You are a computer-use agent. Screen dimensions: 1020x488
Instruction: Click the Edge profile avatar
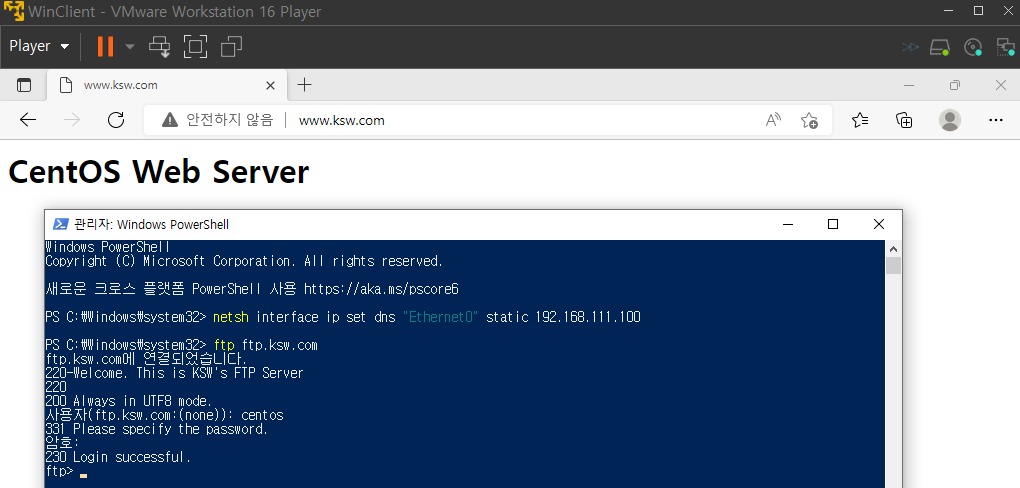click(950, 120)
